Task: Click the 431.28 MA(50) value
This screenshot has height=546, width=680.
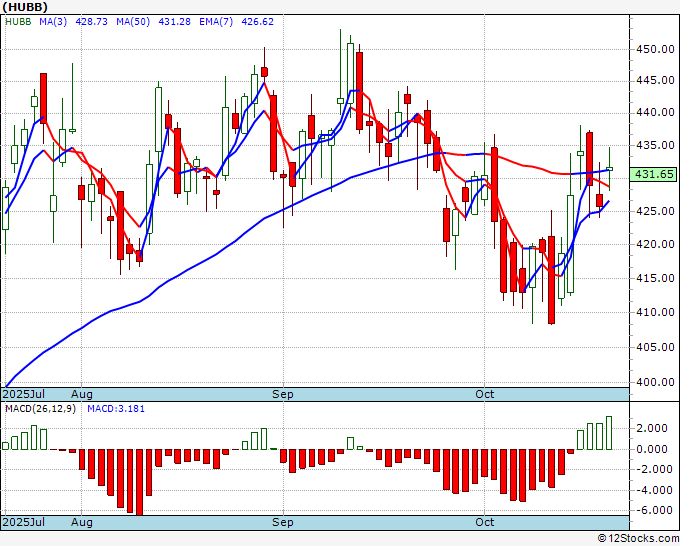Action: [x=174, y=21]
